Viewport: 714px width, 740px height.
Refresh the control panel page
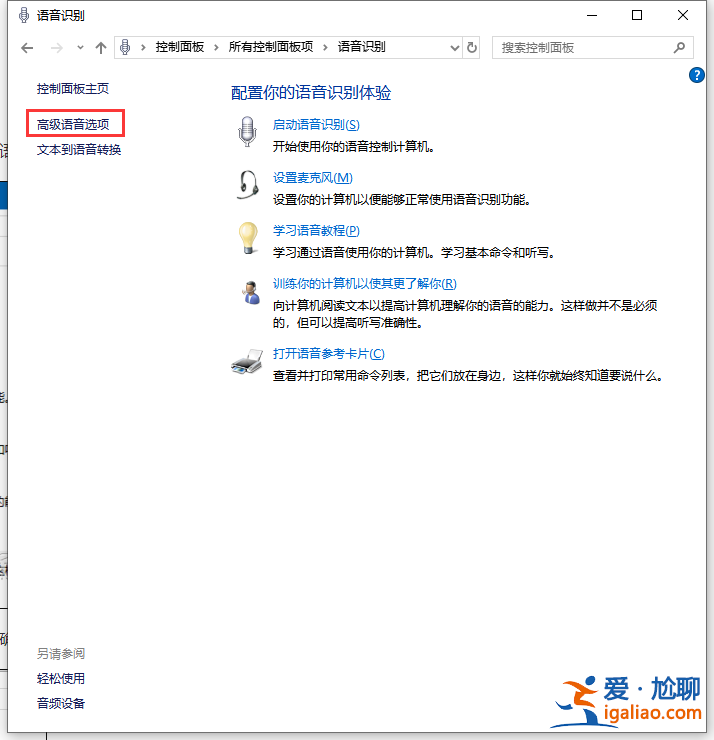(471, 48)
